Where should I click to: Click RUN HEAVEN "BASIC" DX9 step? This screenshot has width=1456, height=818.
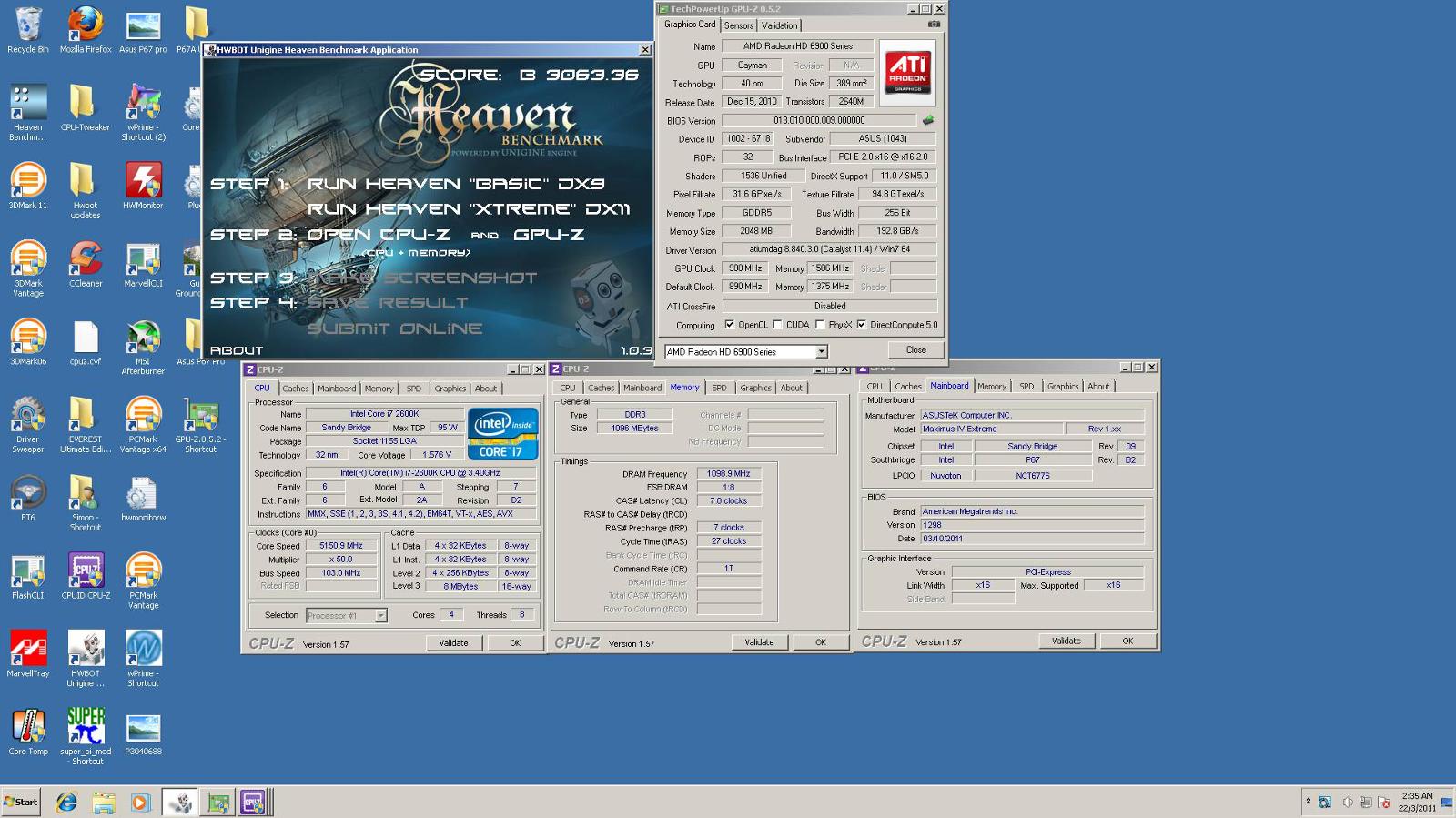tap(456, 184)
